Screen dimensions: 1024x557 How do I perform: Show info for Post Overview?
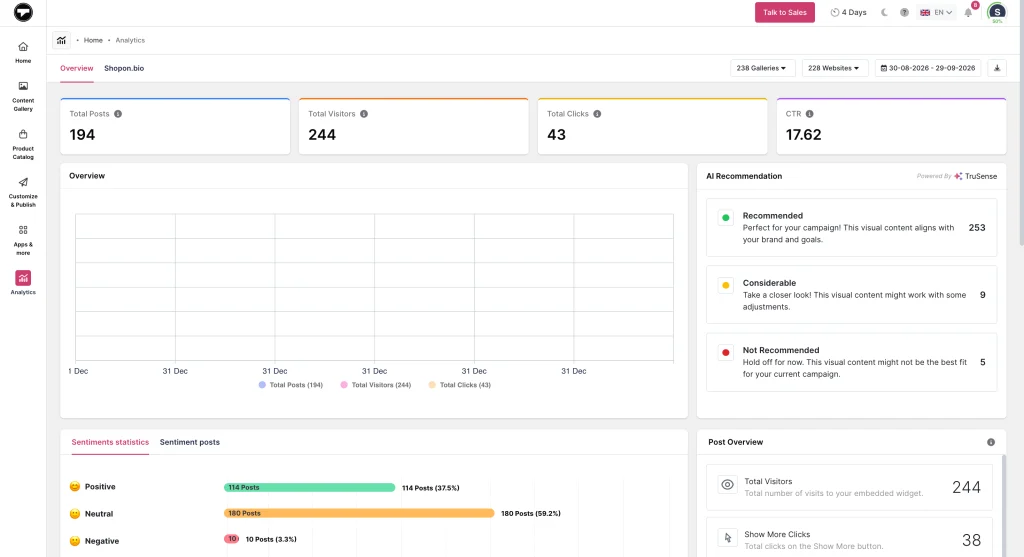click(x=991, y=442)
